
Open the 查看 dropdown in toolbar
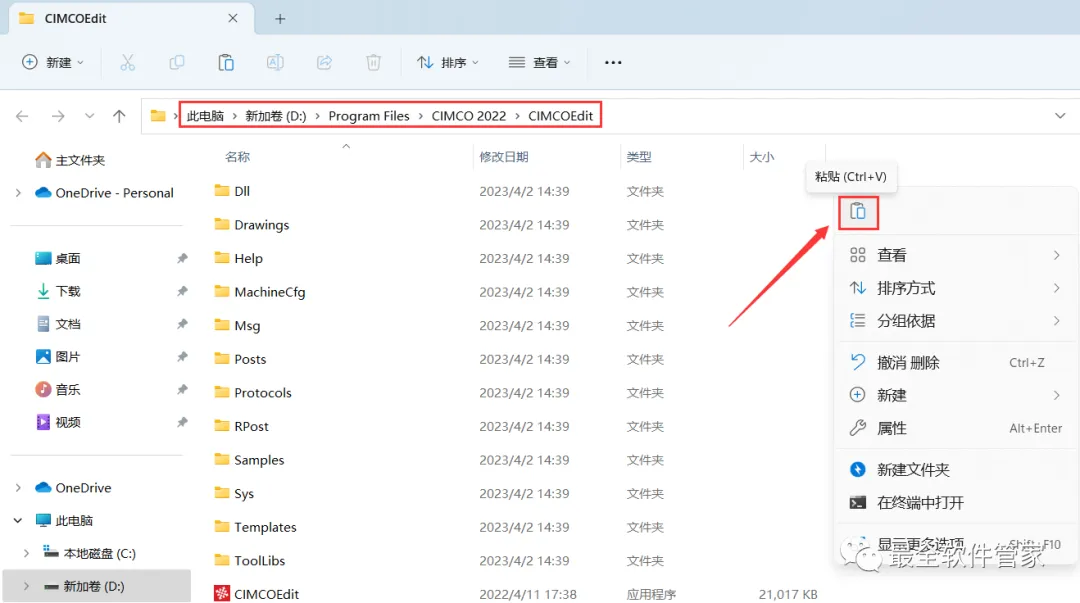(539, 63)
